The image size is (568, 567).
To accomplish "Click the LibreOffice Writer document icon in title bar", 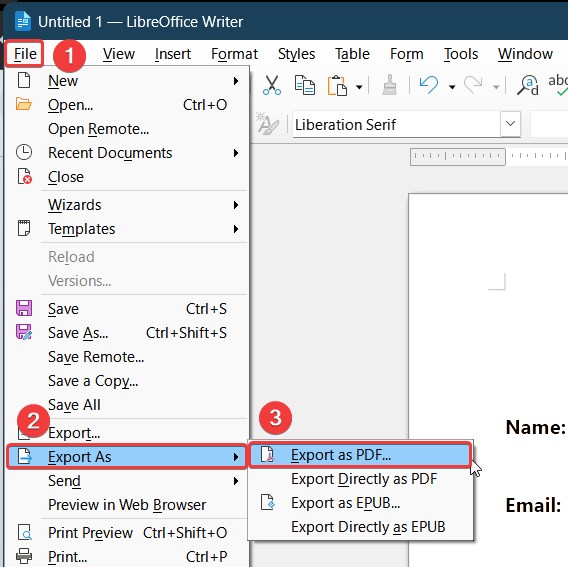I will (x=23, y=21).
